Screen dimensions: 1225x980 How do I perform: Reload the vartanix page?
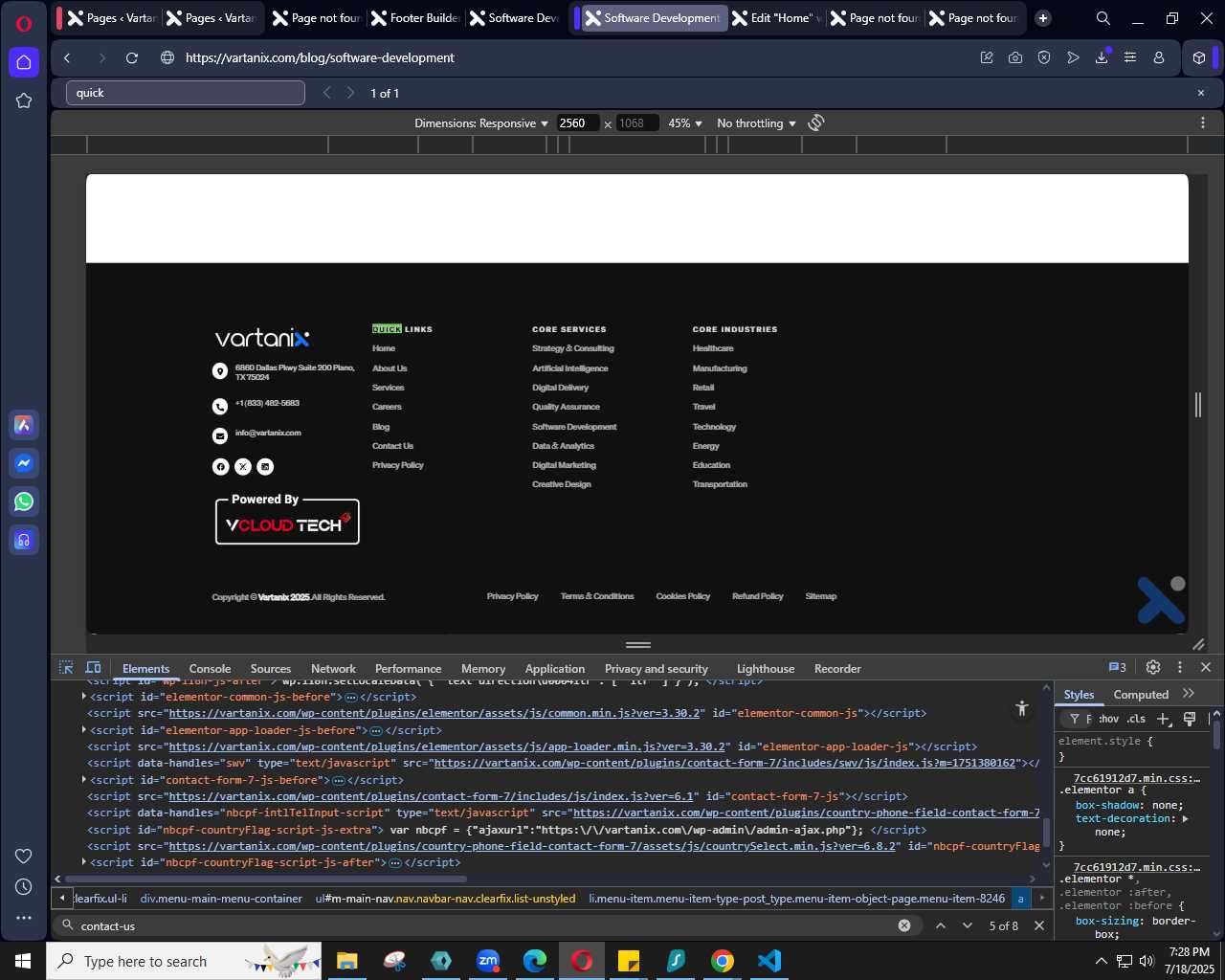(x=132, y=58)
